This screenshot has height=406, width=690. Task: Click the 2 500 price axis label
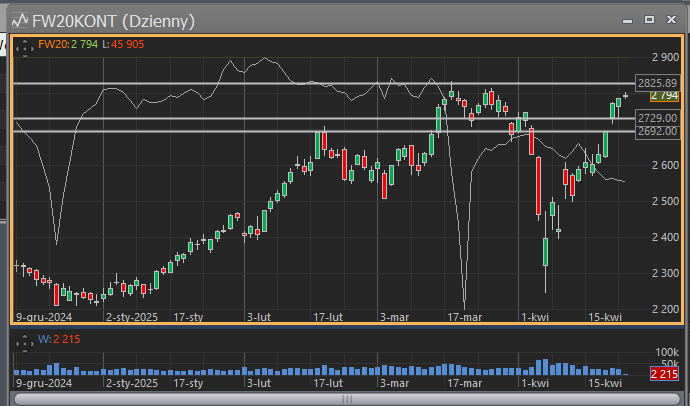tap(665, 201)
